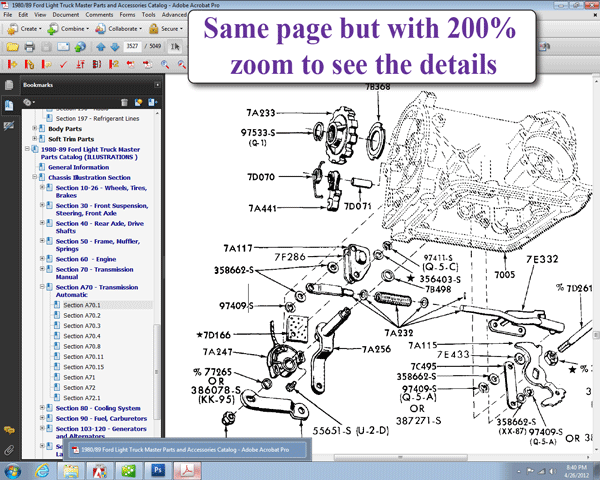Click the page number field showing 3527
Image resolution: width=600 pixels, height=480 pixels.
(x=132, y=46)
